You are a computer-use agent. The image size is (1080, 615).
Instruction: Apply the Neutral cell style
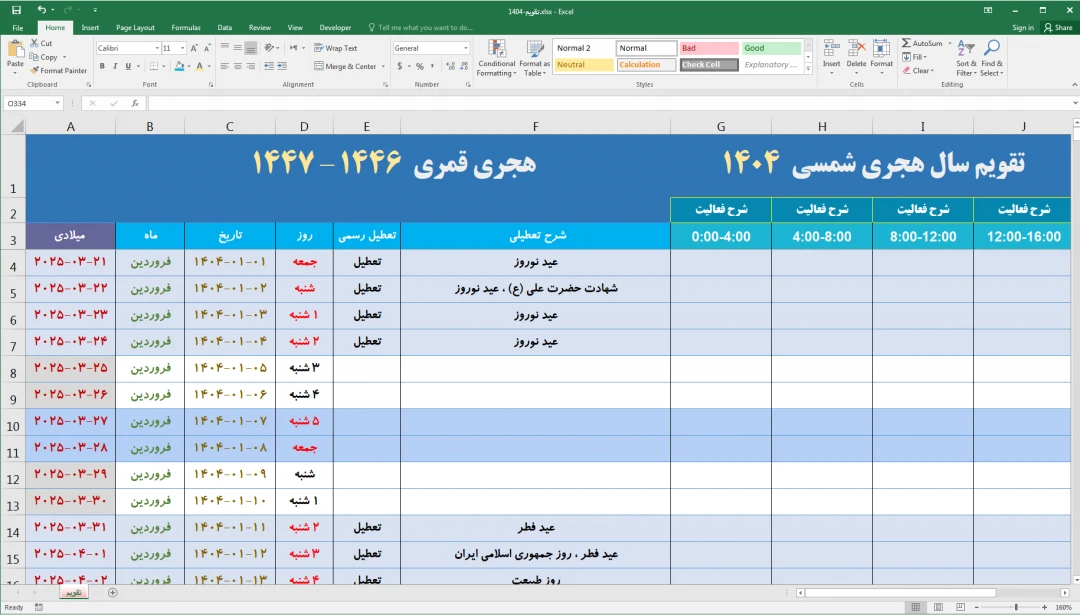tap(583, 65)
